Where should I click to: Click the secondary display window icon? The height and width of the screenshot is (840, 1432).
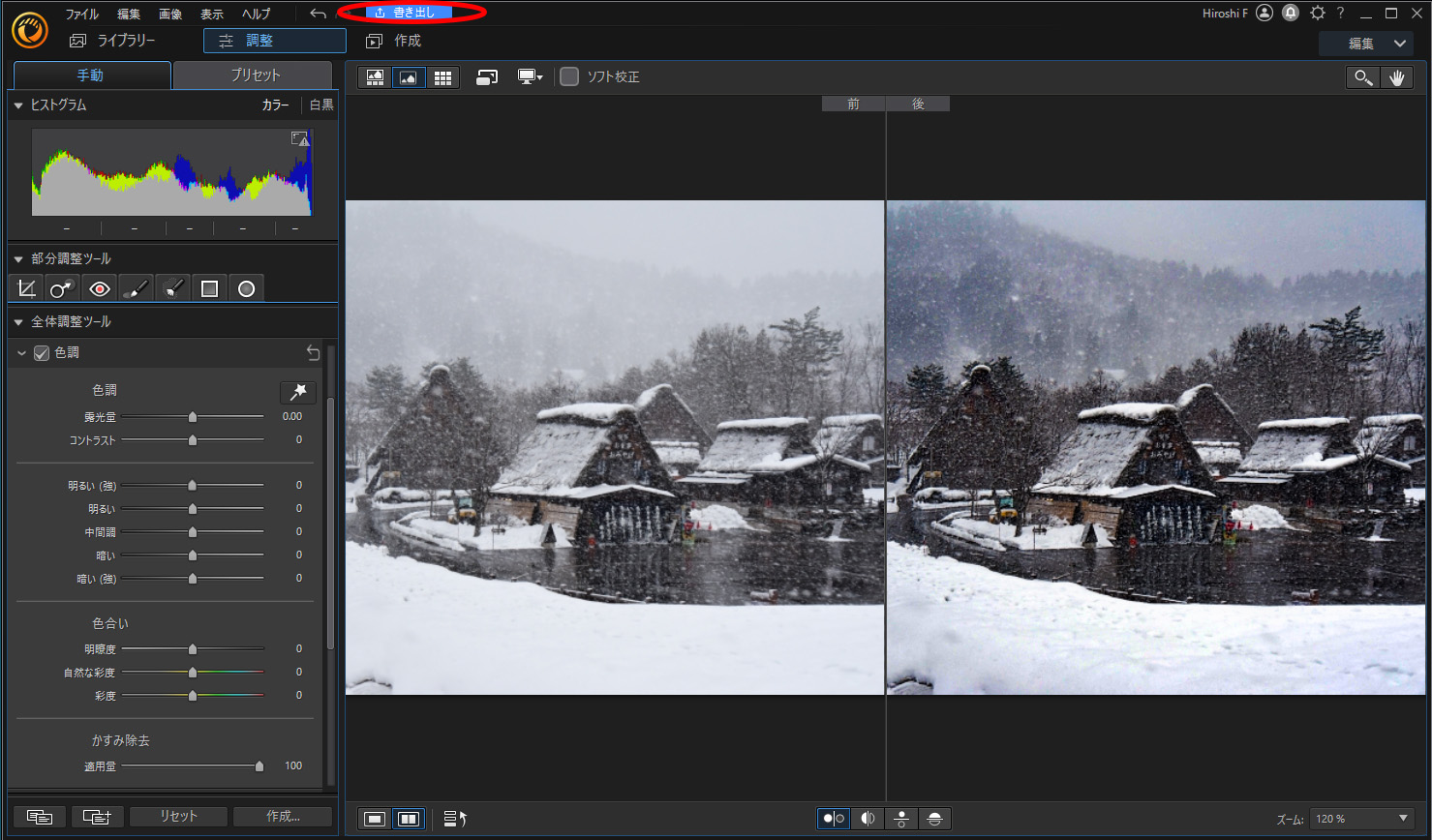(487, 77)
